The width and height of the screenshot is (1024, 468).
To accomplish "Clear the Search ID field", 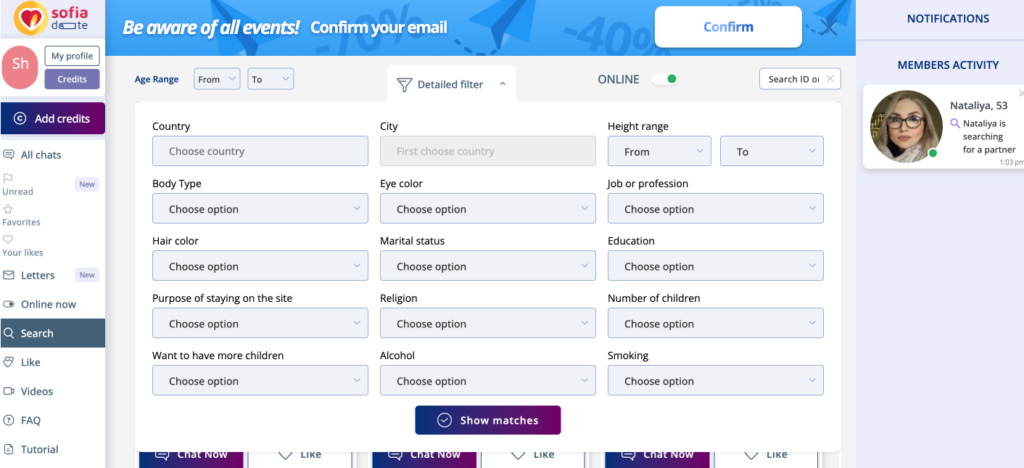I will click(830, 78).
